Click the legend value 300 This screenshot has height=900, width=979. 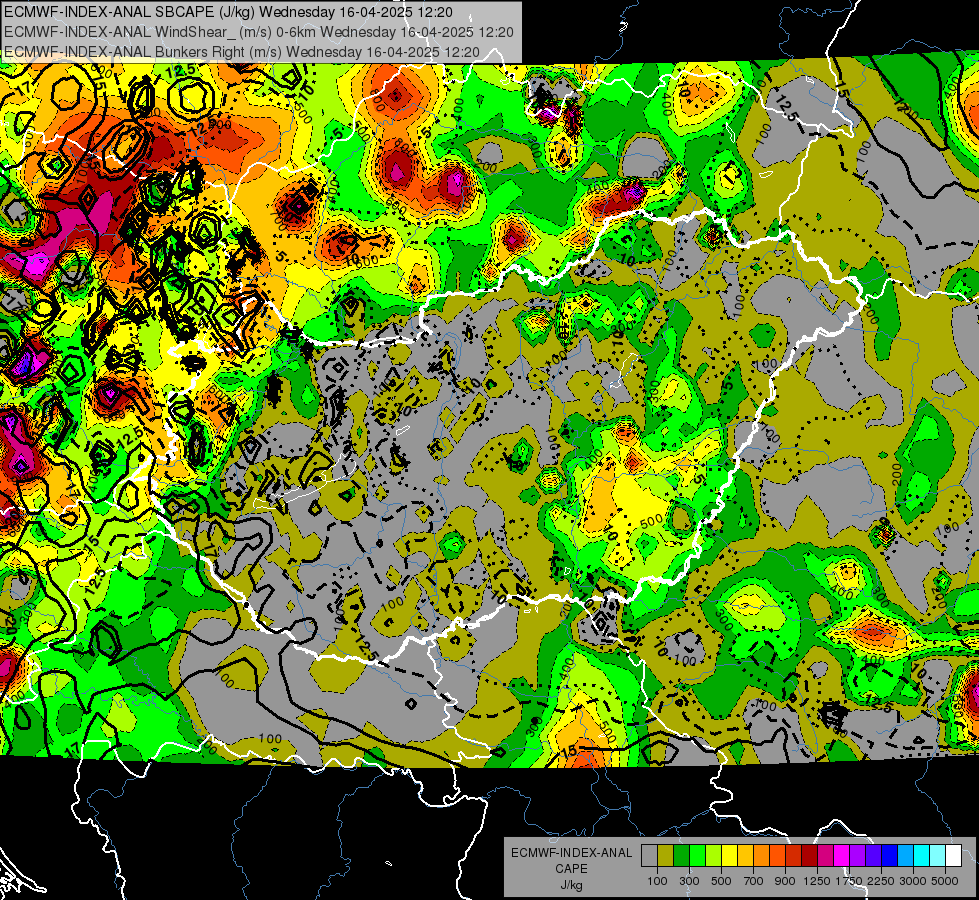pyautogui.click(x=689, y=881)
